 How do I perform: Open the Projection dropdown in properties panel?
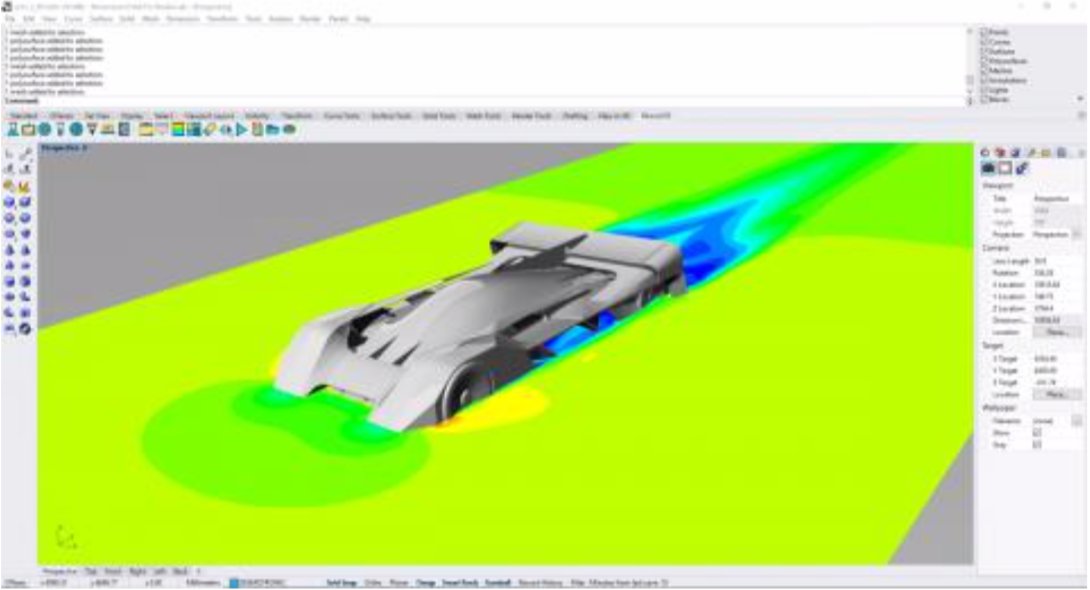coord(1077,235)
